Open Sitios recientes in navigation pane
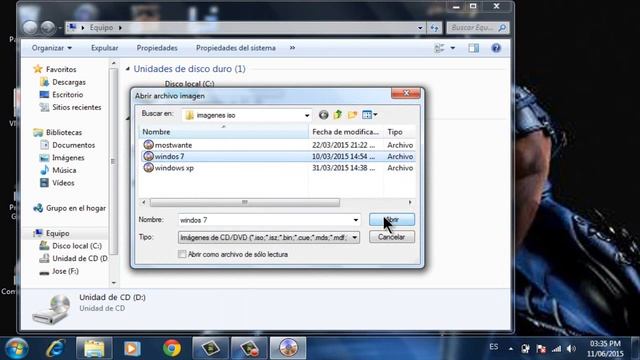Viewport: 640px width, 360px height. coord(76,107)
